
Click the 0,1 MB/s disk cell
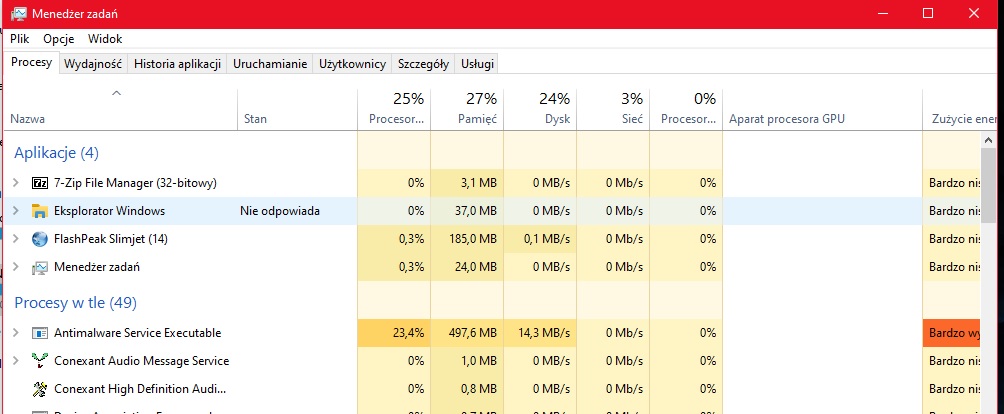540,239
